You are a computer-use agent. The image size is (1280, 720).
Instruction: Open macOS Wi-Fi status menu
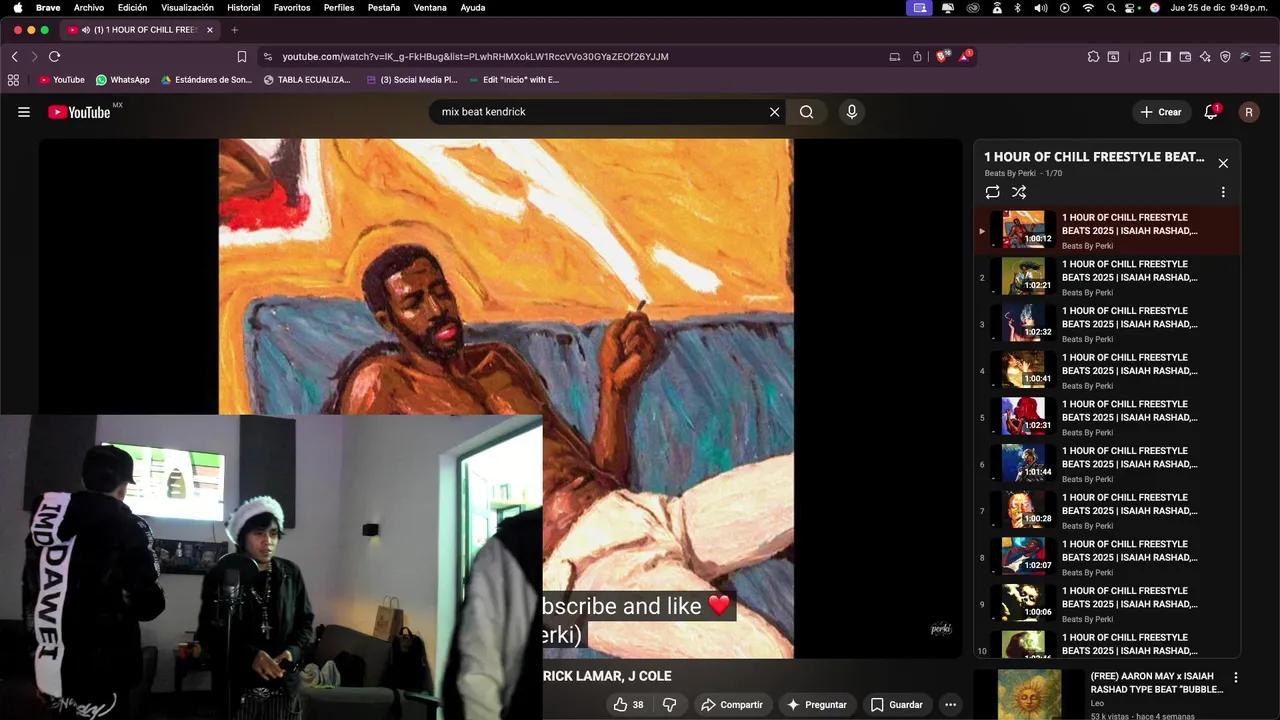(x=1088, y=7)
